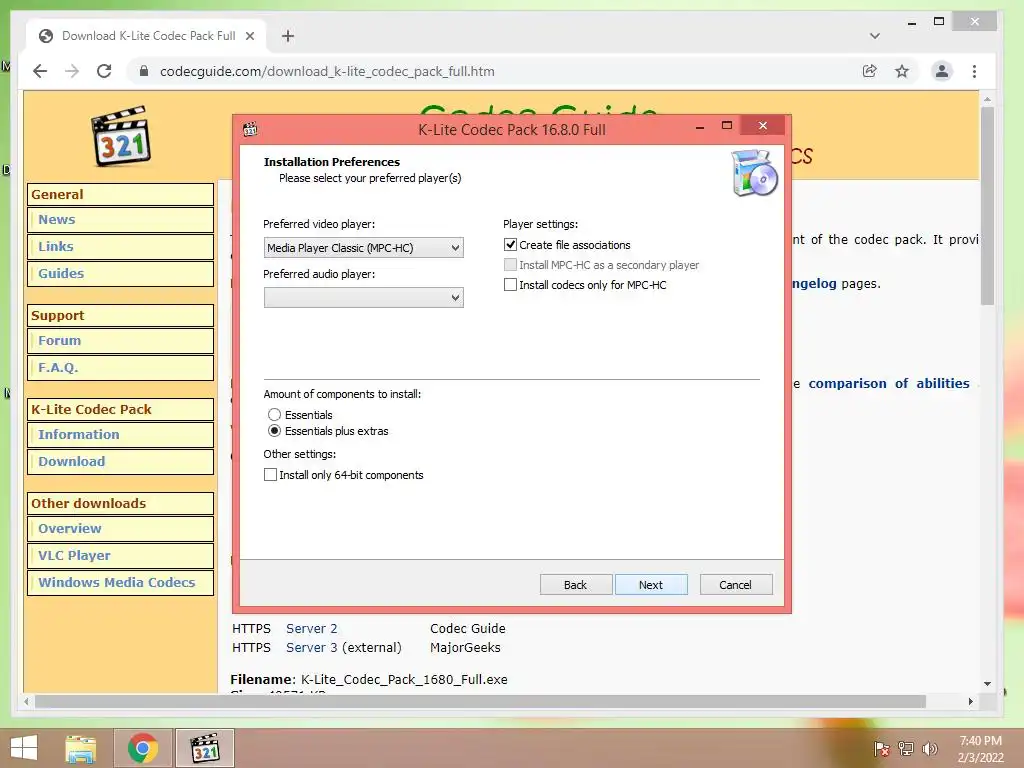Open the Chrome three-dot menu
The image size is (1024, 768).
974,71
